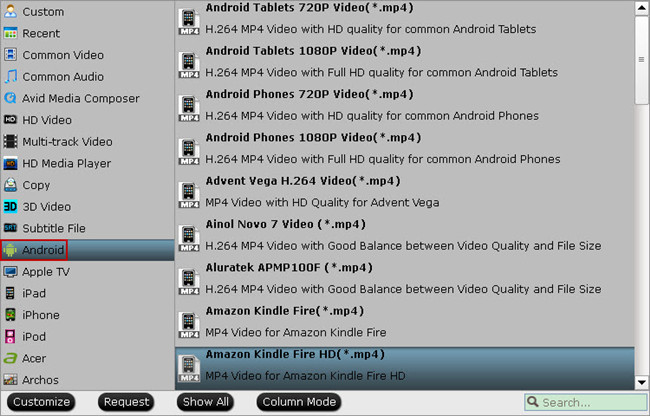
Task: Click MP4 icon for Android Tablets 720P
Action: pyautogui.click(x=189, y=22)
